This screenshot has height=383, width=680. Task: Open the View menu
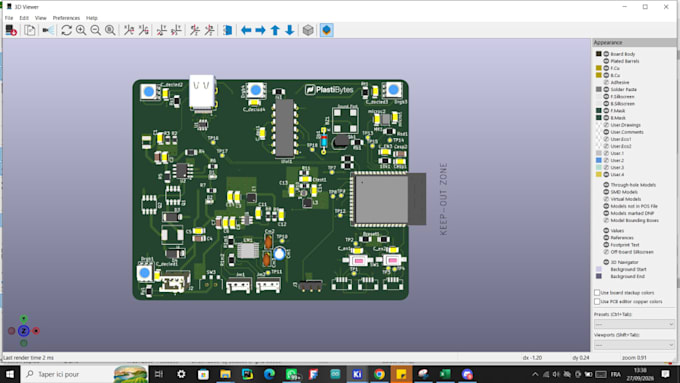tap(40, 18)
